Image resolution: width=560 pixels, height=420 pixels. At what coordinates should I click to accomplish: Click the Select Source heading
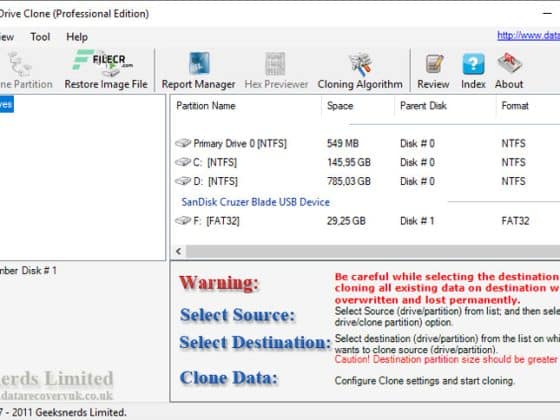(x=238, y=315)
